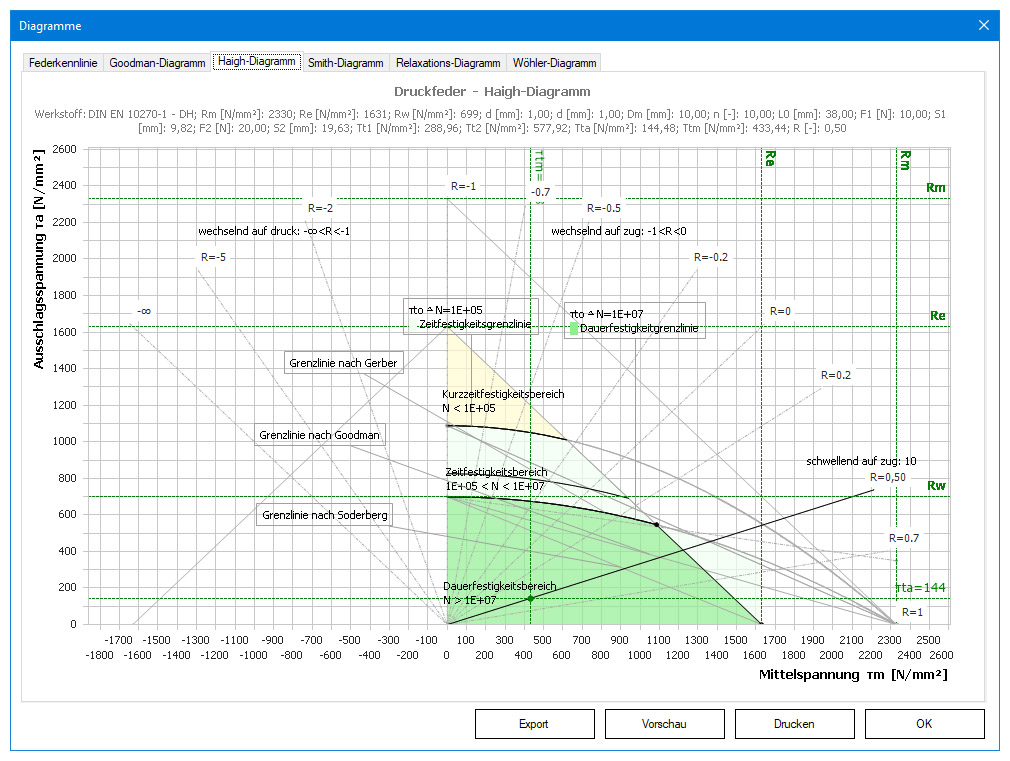Image resolution: width=1010 pixels, height=761 pixels.
Task: Show the Smith-Diagramm tab
Action: pos(345,63)
